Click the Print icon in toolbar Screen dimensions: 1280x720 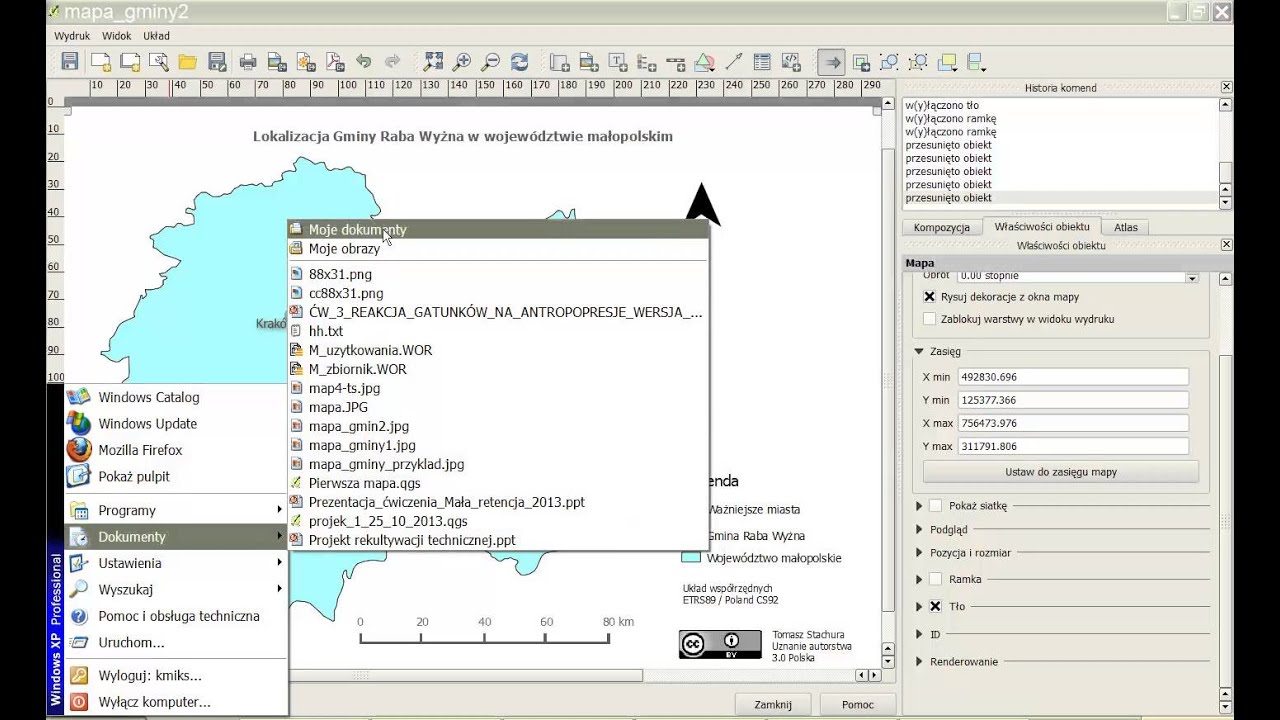tap(248, 62)
